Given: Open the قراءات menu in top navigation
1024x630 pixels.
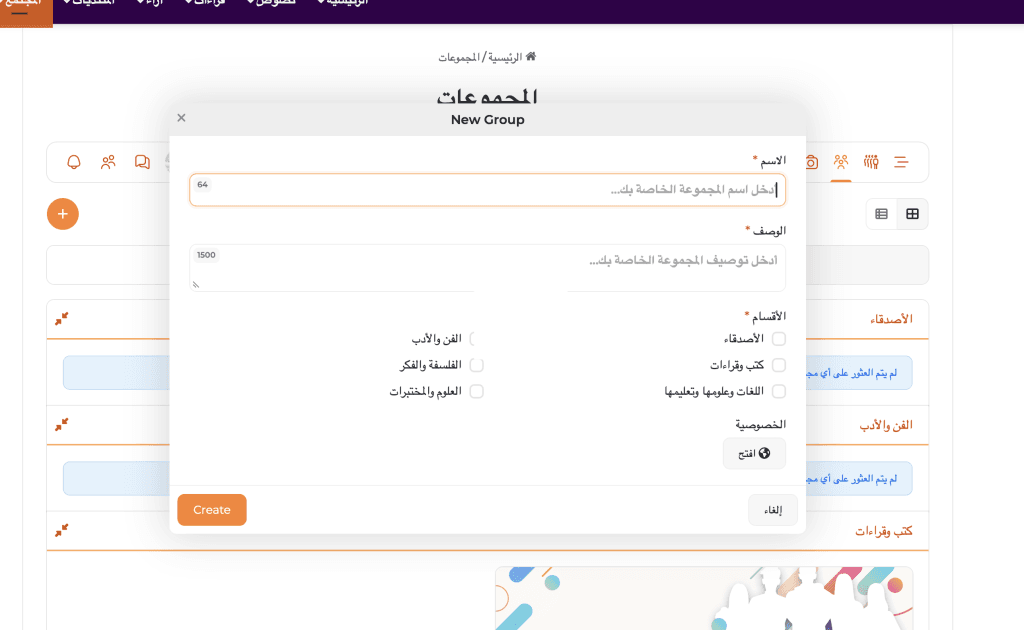Looking at the screenshot, I should coord(206,3).
